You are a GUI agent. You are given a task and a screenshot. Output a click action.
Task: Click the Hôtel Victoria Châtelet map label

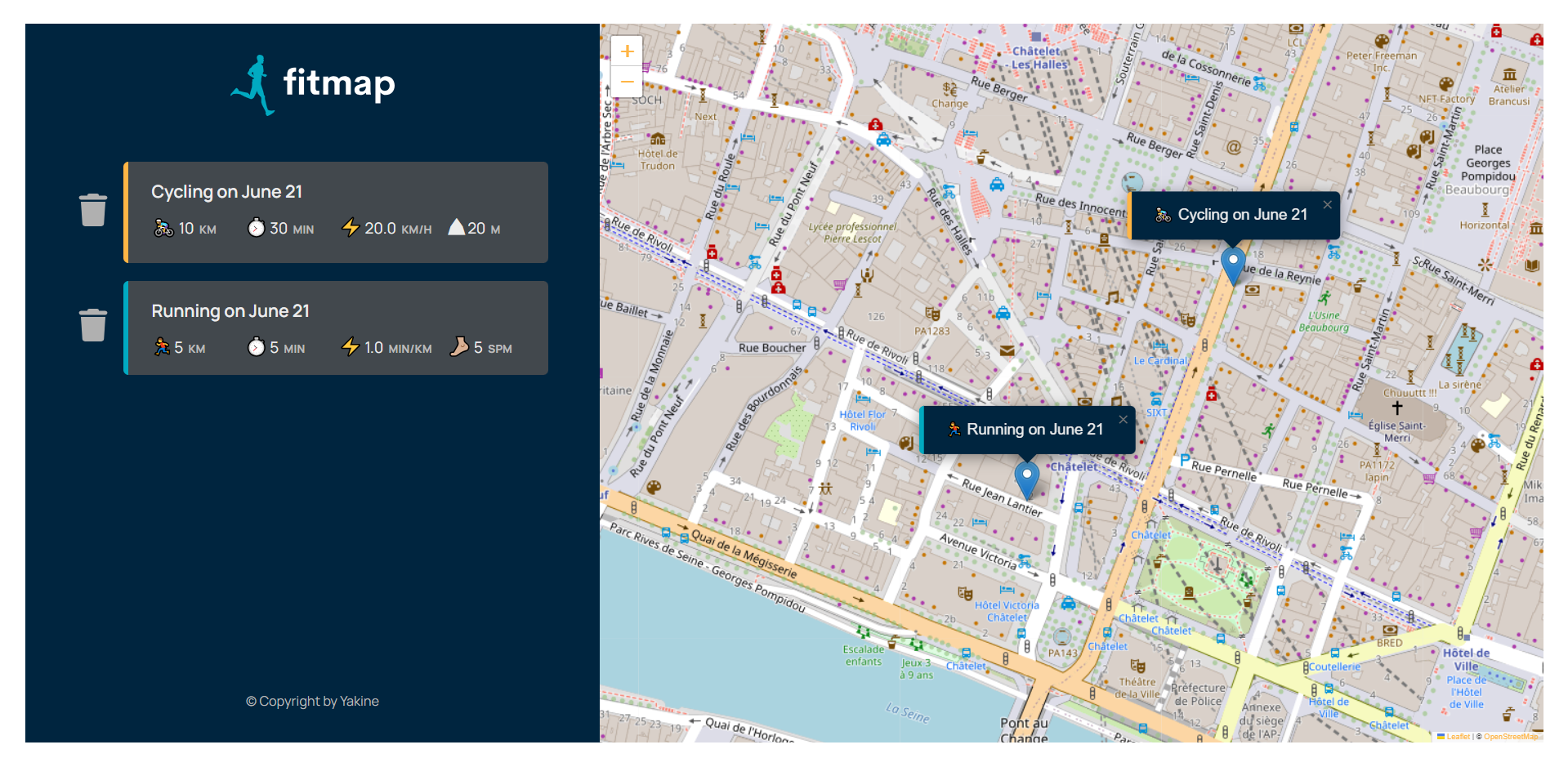coord(1007,611)
